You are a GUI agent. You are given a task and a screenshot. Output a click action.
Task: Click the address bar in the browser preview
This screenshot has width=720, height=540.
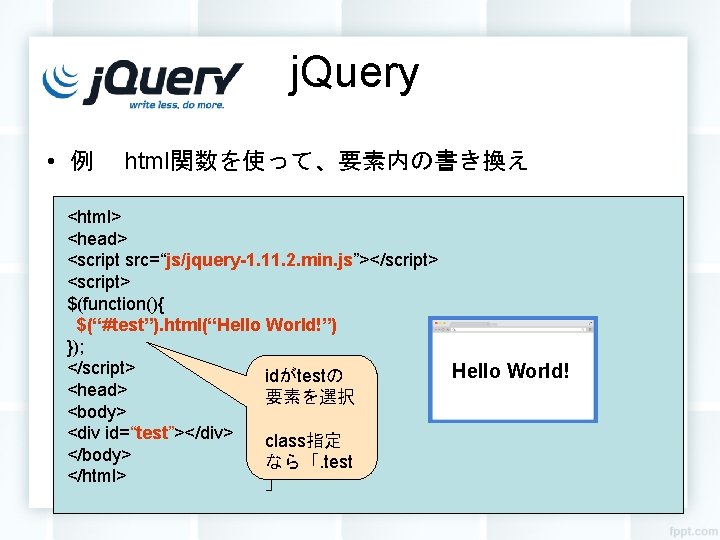pyautogui.click(x=520, y=330)
